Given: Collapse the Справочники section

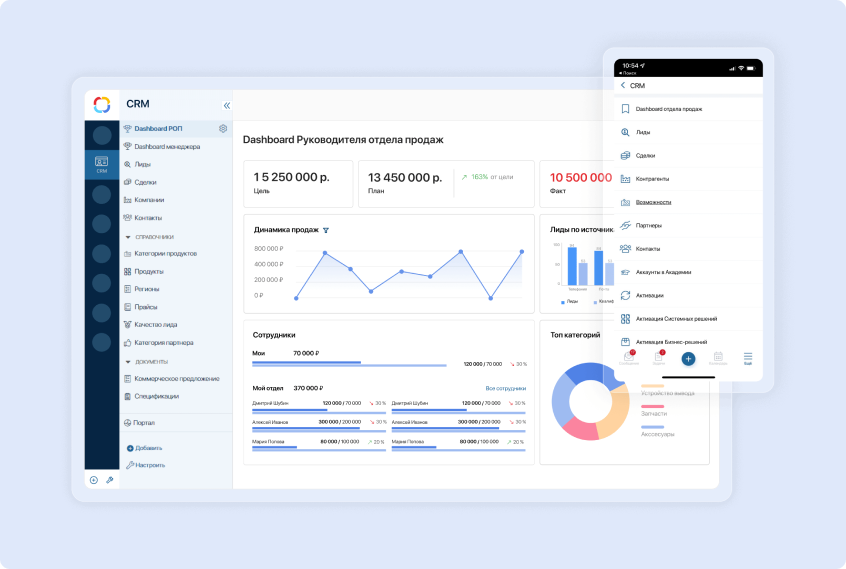Looking at the screenshot, I should point(127,237).
